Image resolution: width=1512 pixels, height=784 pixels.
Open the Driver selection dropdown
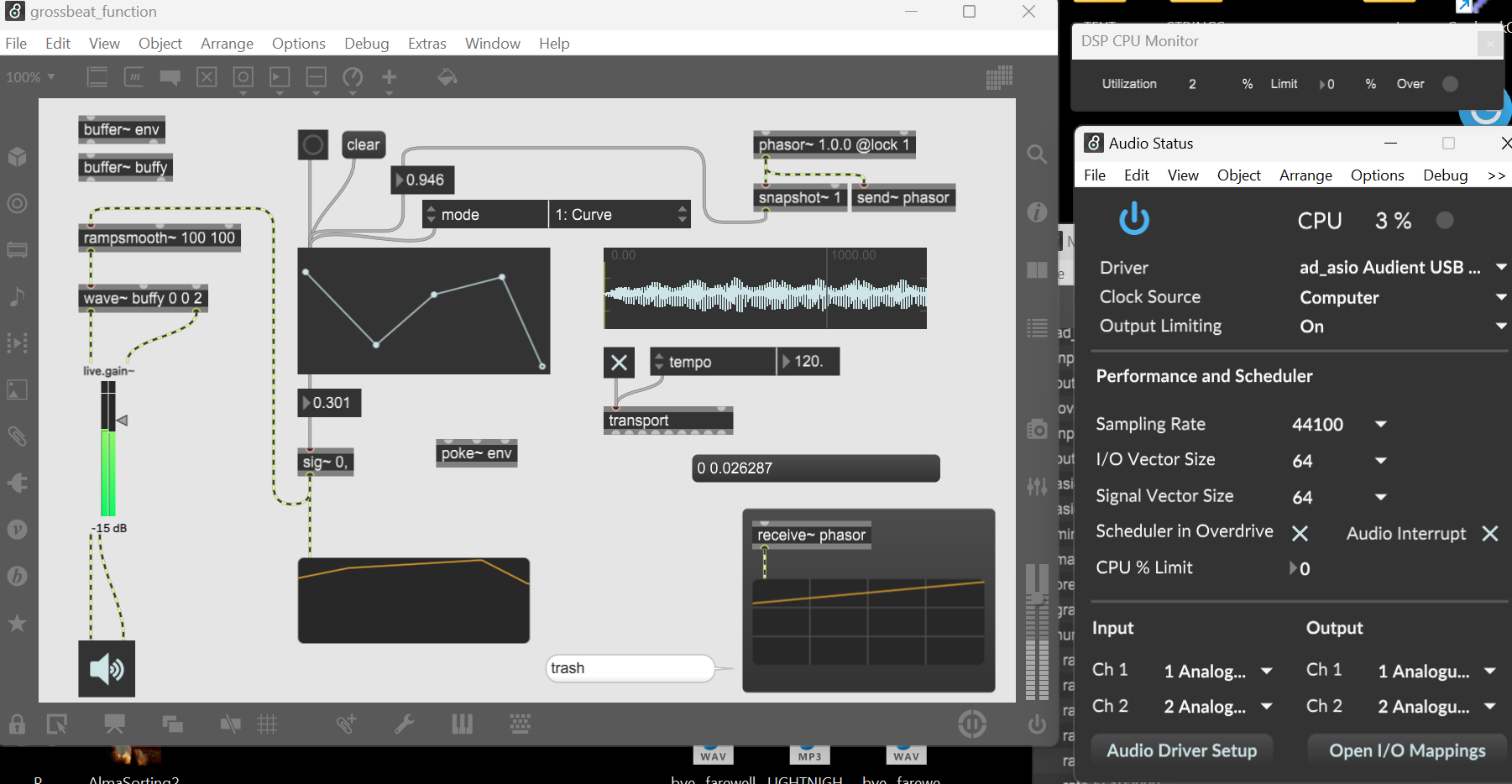[x=1500, y=268]
